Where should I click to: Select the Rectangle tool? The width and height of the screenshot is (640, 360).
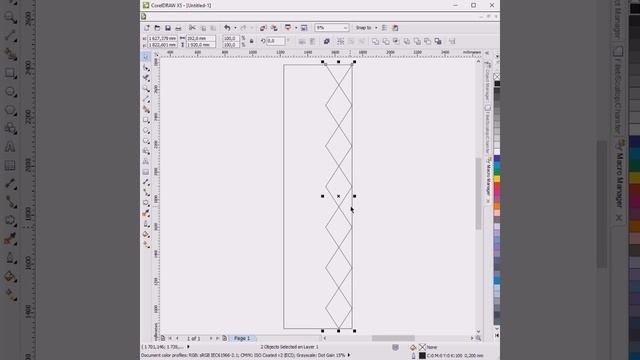[146, 120]
